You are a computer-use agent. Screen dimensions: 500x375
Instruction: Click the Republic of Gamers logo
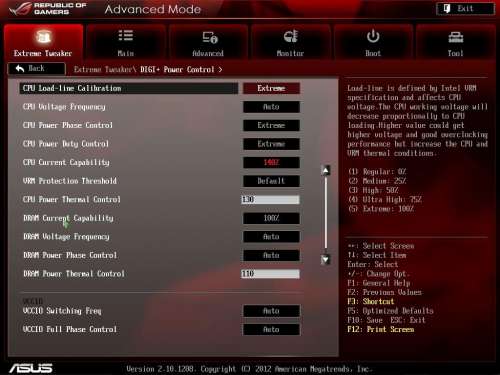[48, 9]
